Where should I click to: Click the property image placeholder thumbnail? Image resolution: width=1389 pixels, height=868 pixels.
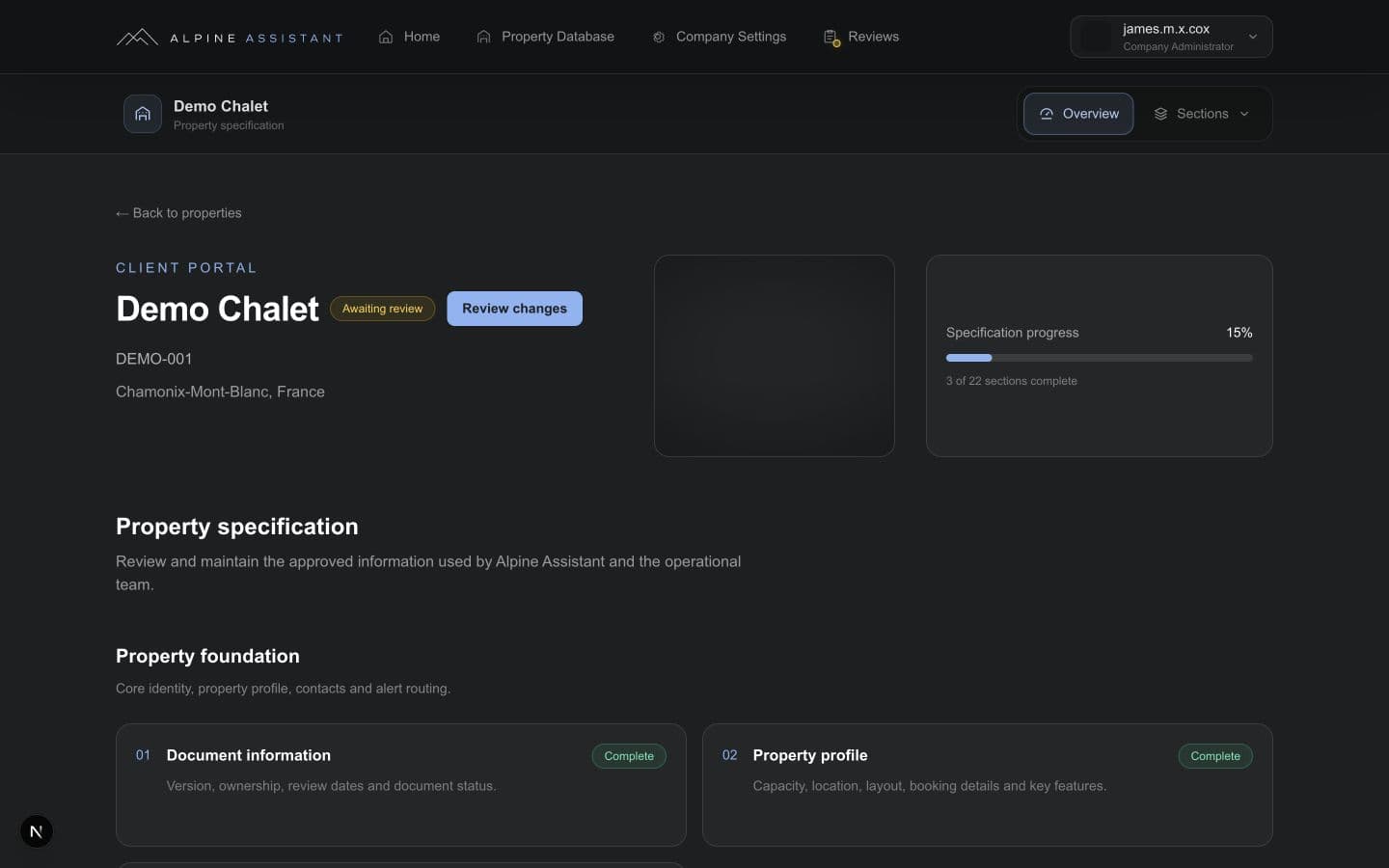775,356
